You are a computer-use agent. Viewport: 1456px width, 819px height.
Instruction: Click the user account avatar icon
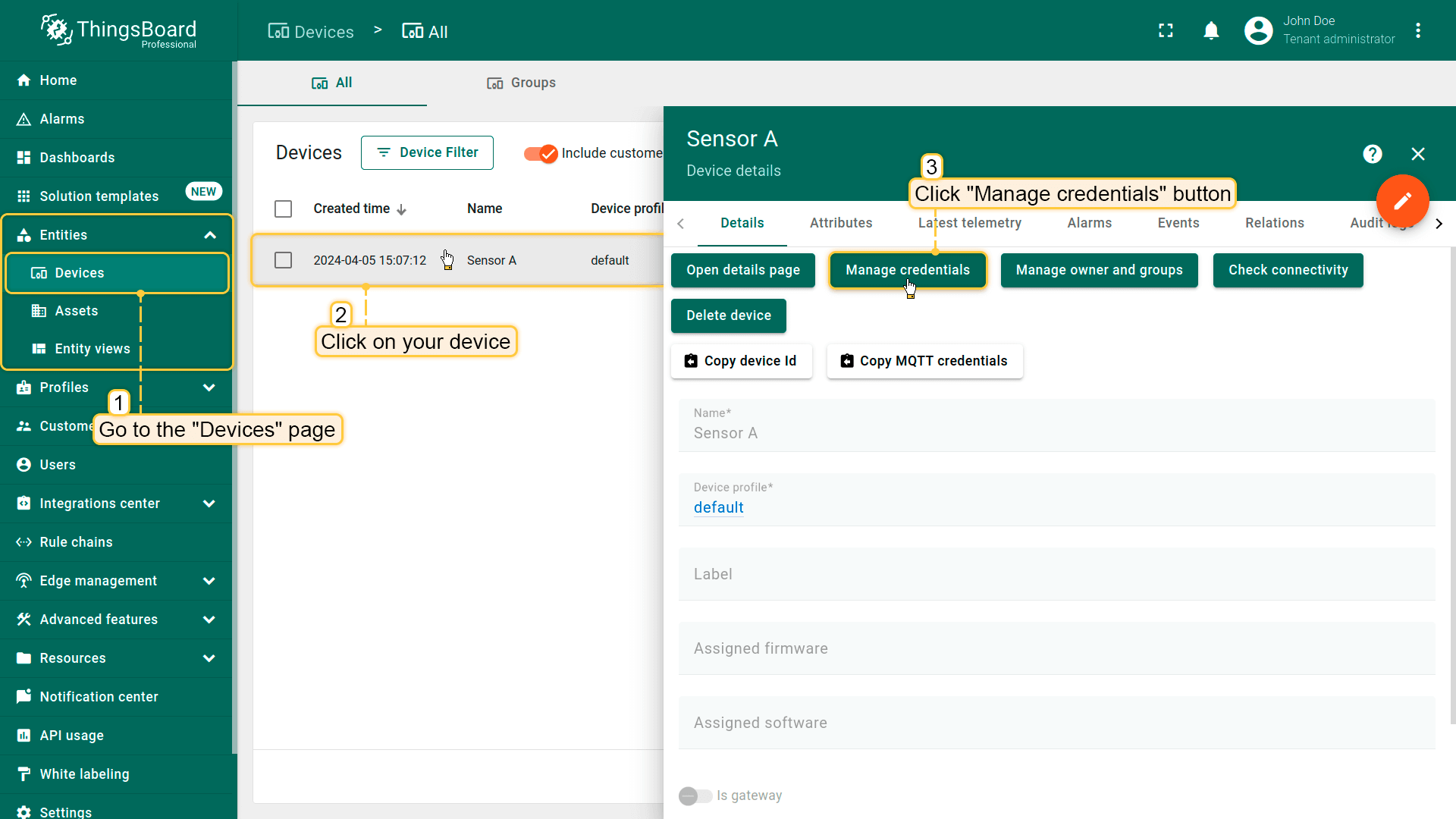1258,30
